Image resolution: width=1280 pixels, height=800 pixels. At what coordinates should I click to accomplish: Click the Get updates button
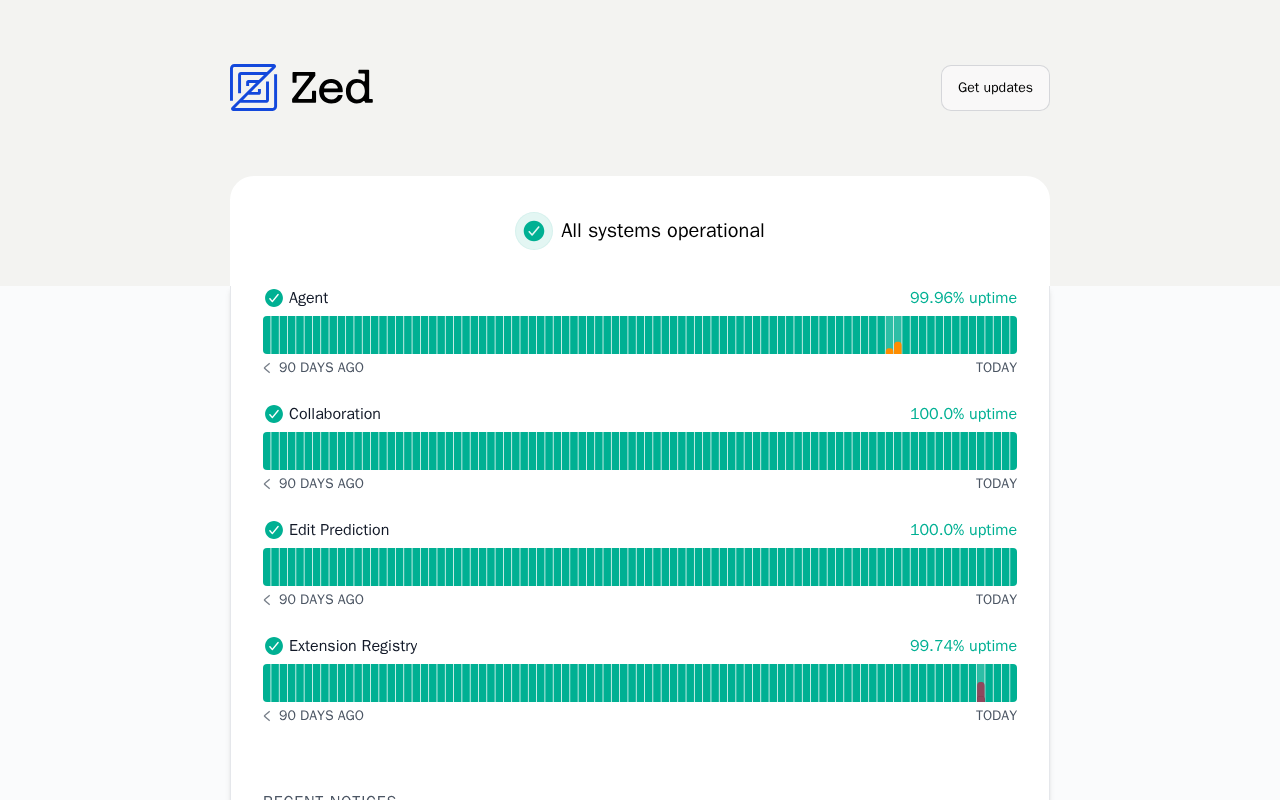[995, 88]
